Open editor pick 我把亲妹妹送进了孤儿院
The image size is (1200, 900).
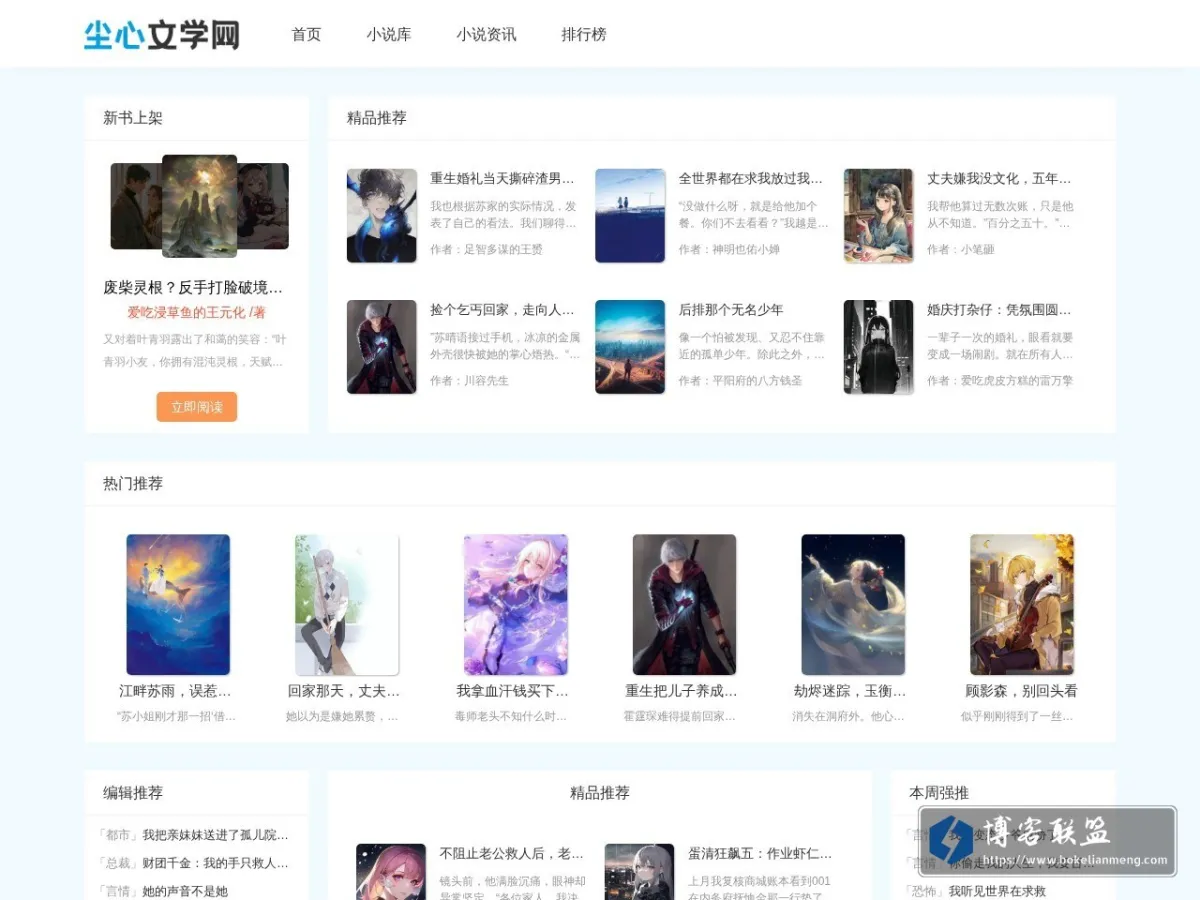215,835
